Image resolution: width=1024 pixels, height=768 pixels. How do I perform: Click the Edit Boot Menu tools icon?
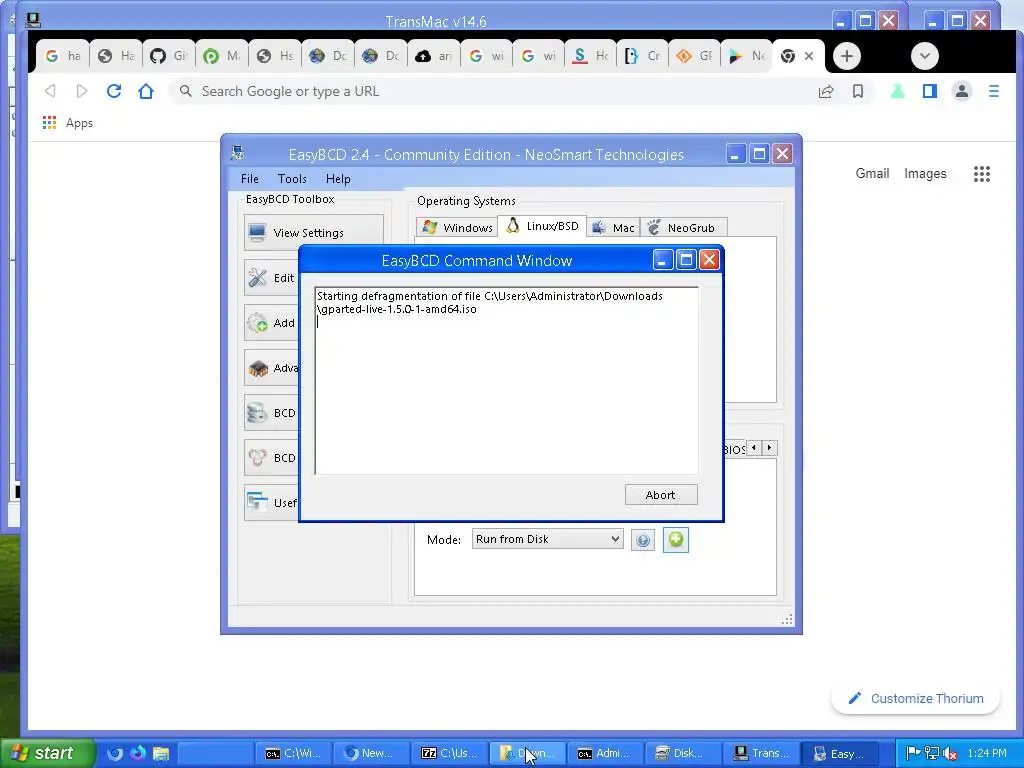257,278
